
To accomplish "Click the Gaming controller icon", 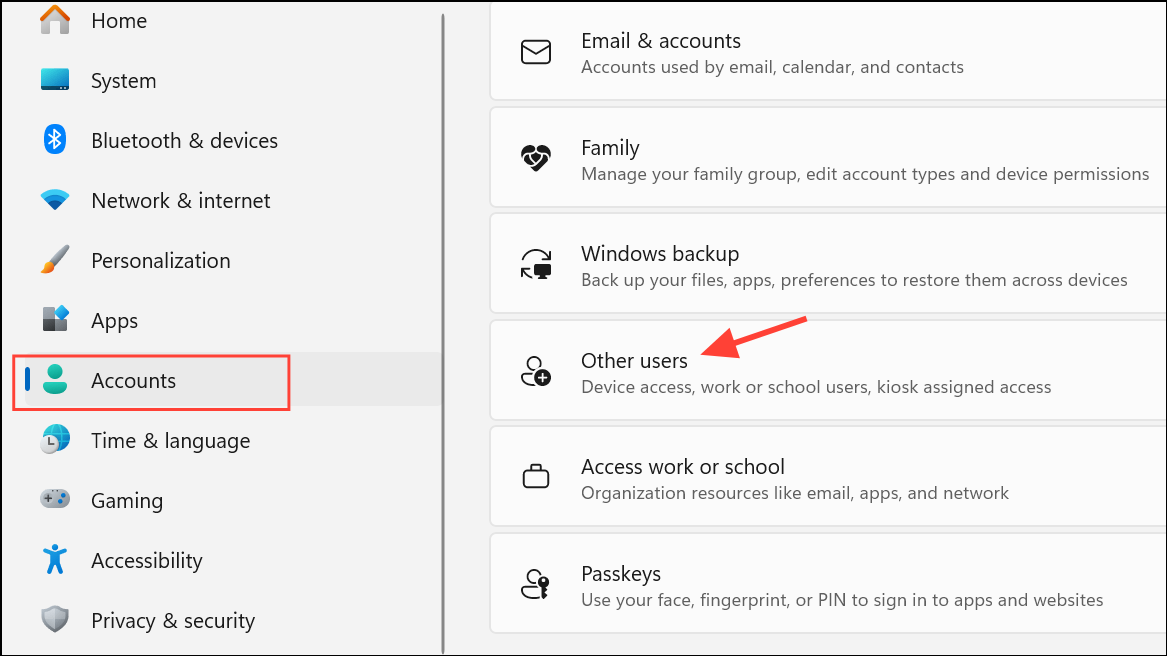I will [55, 499].
